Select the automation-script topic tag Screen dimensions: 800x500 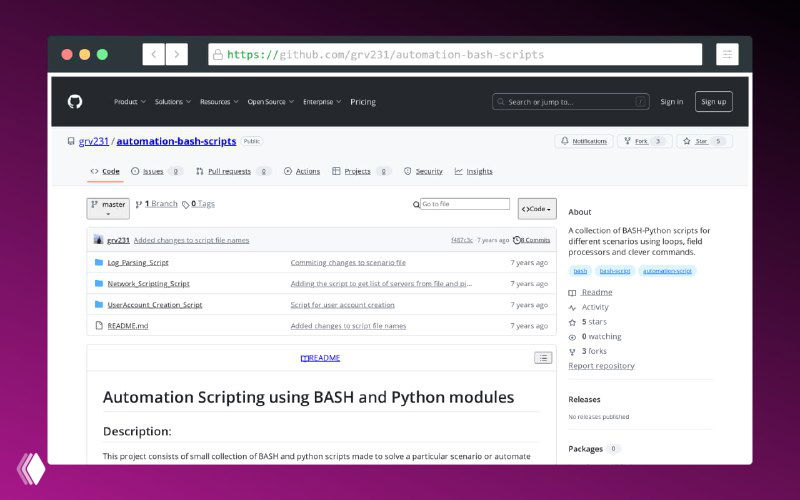[x=667, y=271]
